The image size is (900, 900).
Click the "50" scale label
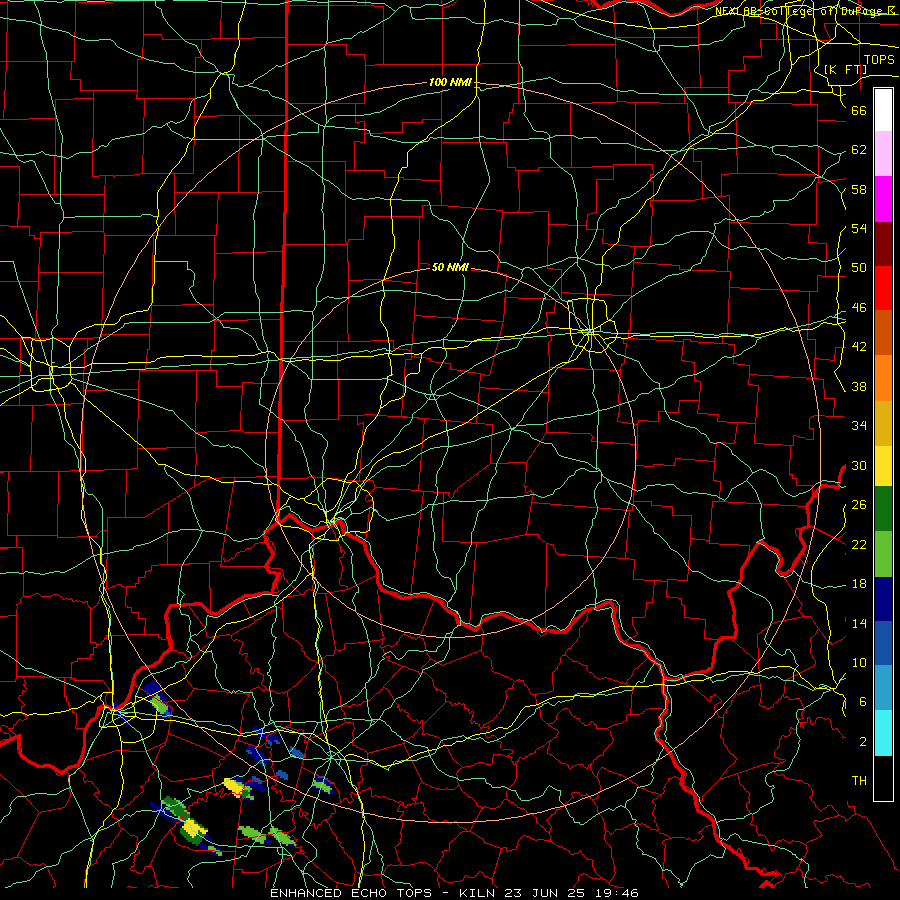click(x=859, y=268)
